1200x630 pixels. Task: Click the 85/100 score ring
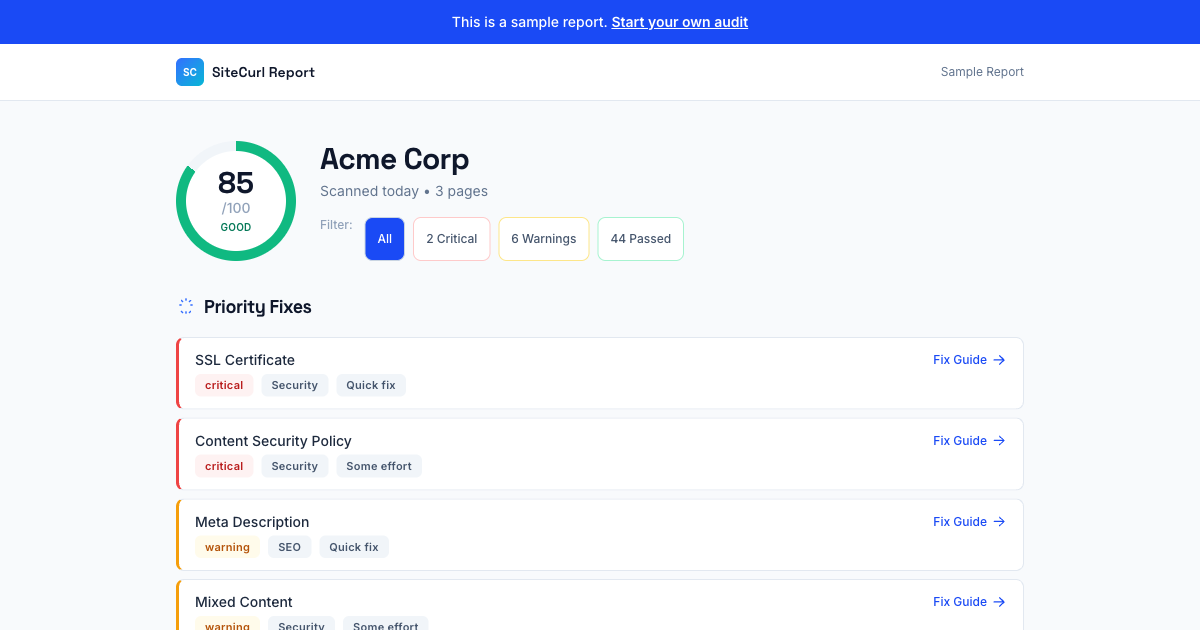click(236, 201)
